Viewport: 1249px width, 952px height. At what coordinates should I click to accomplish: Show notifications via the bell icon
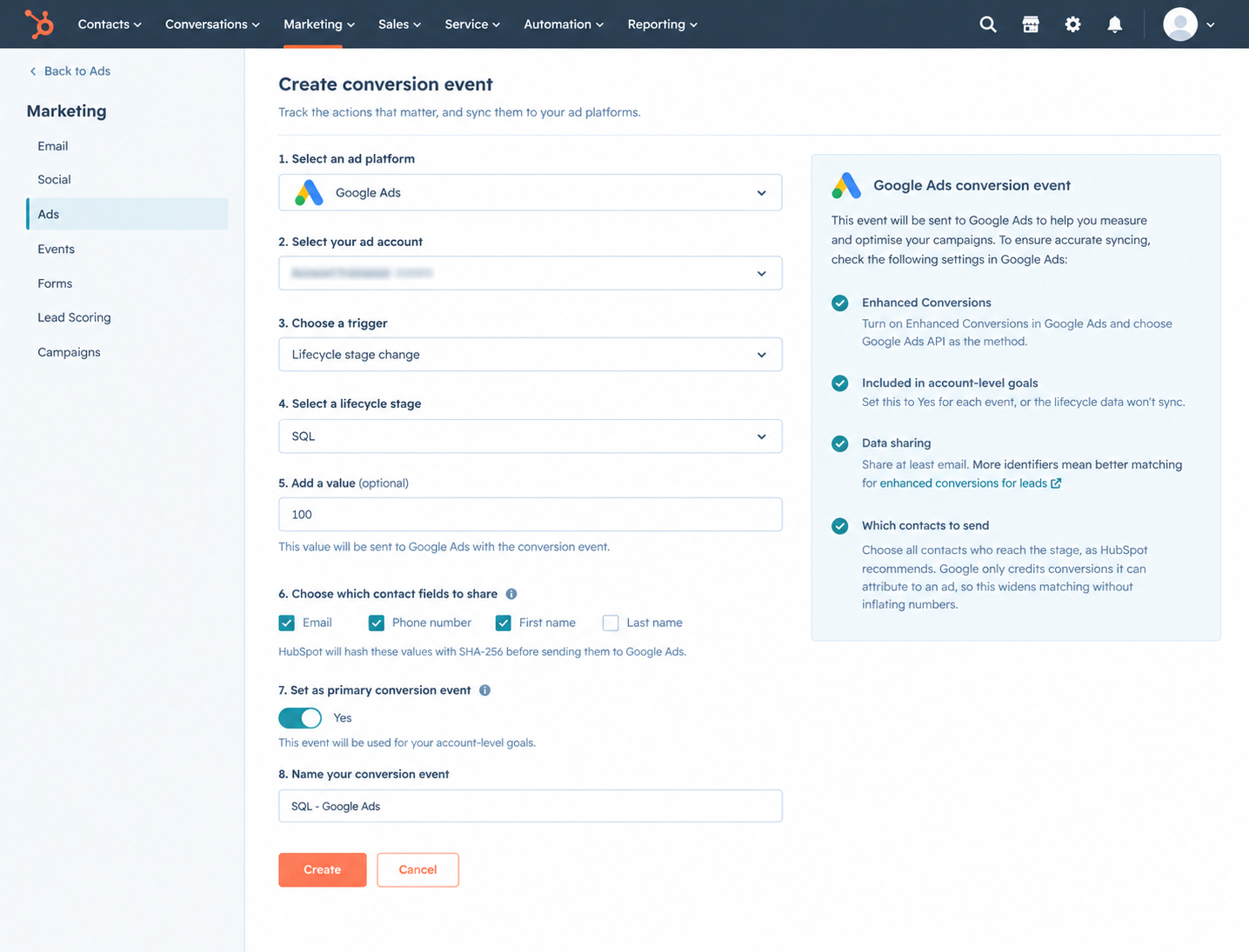[1115, 24]
